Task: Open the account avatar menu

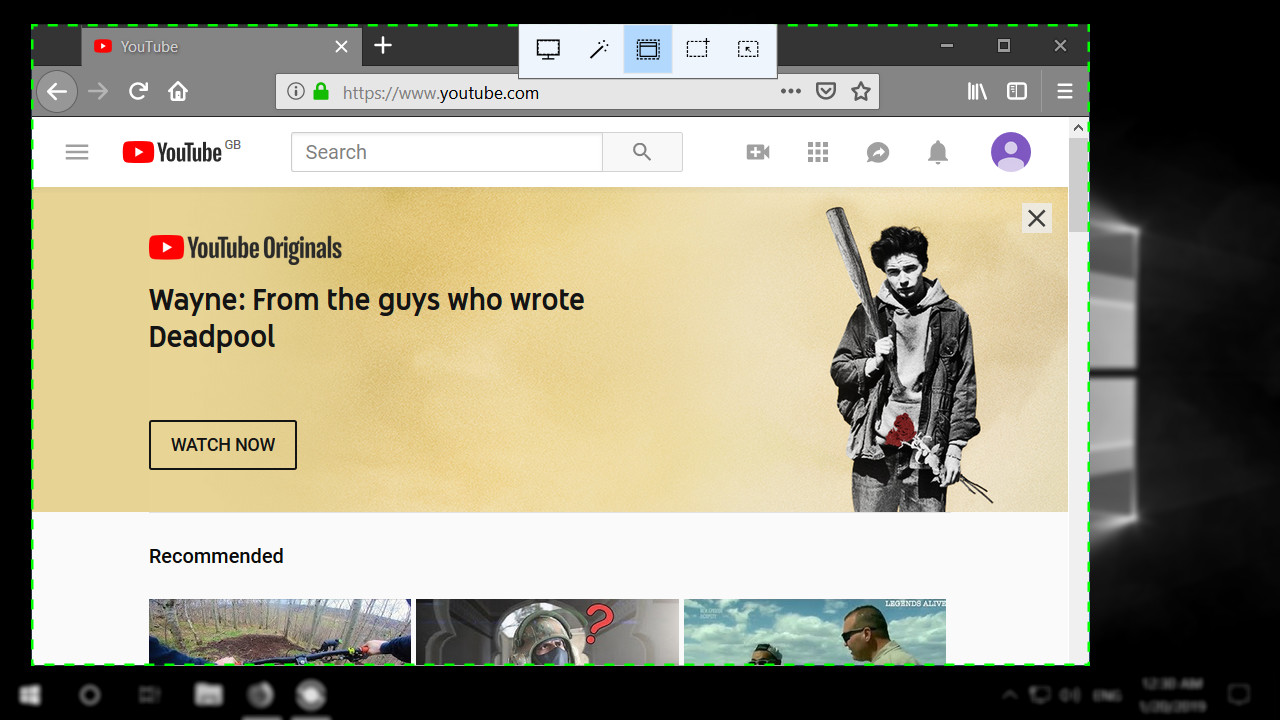Action: pos(1011,152)
